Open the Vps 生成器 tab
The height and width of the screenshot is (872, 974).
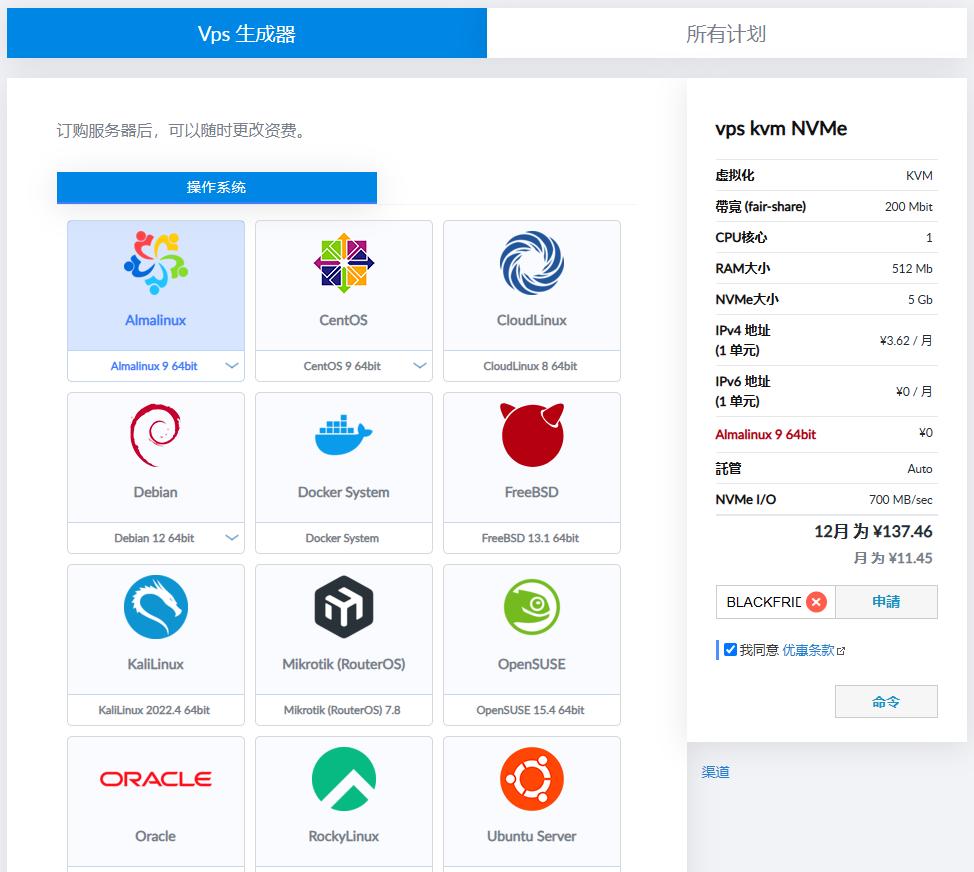coord(247,34)
